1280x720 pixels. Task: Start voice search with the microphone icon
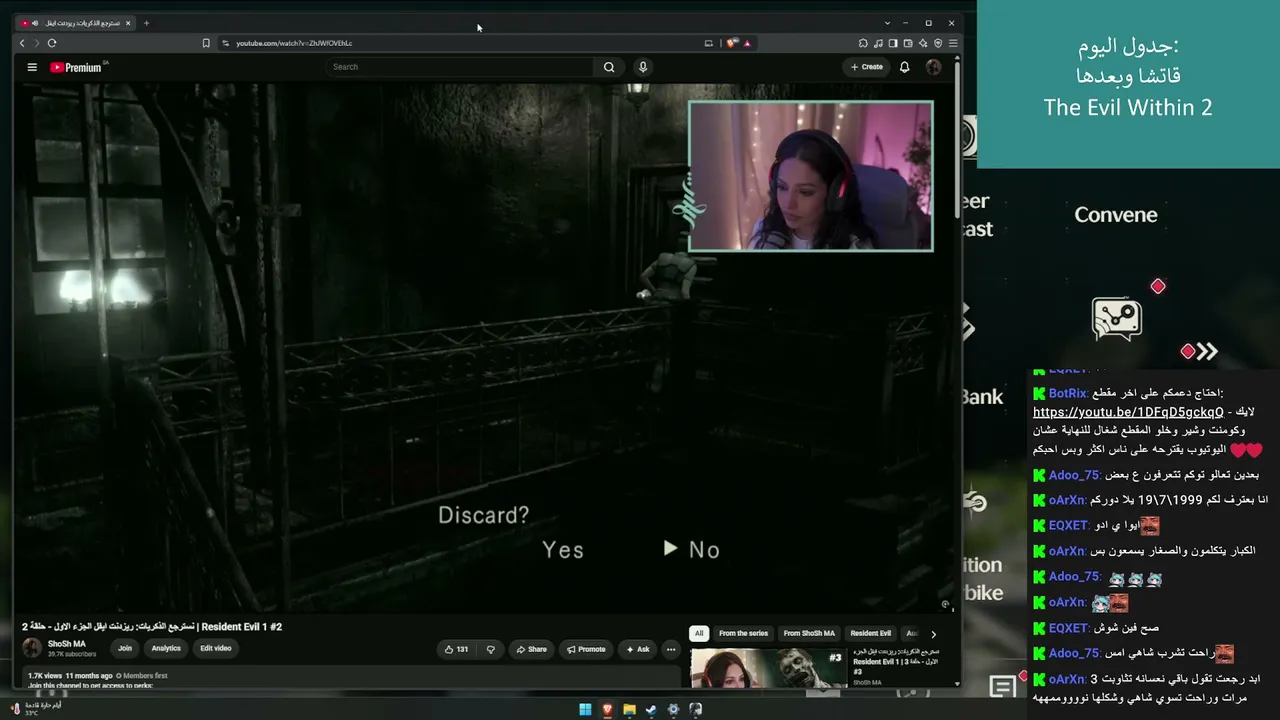pyautogui.click(x=643, y=67)
